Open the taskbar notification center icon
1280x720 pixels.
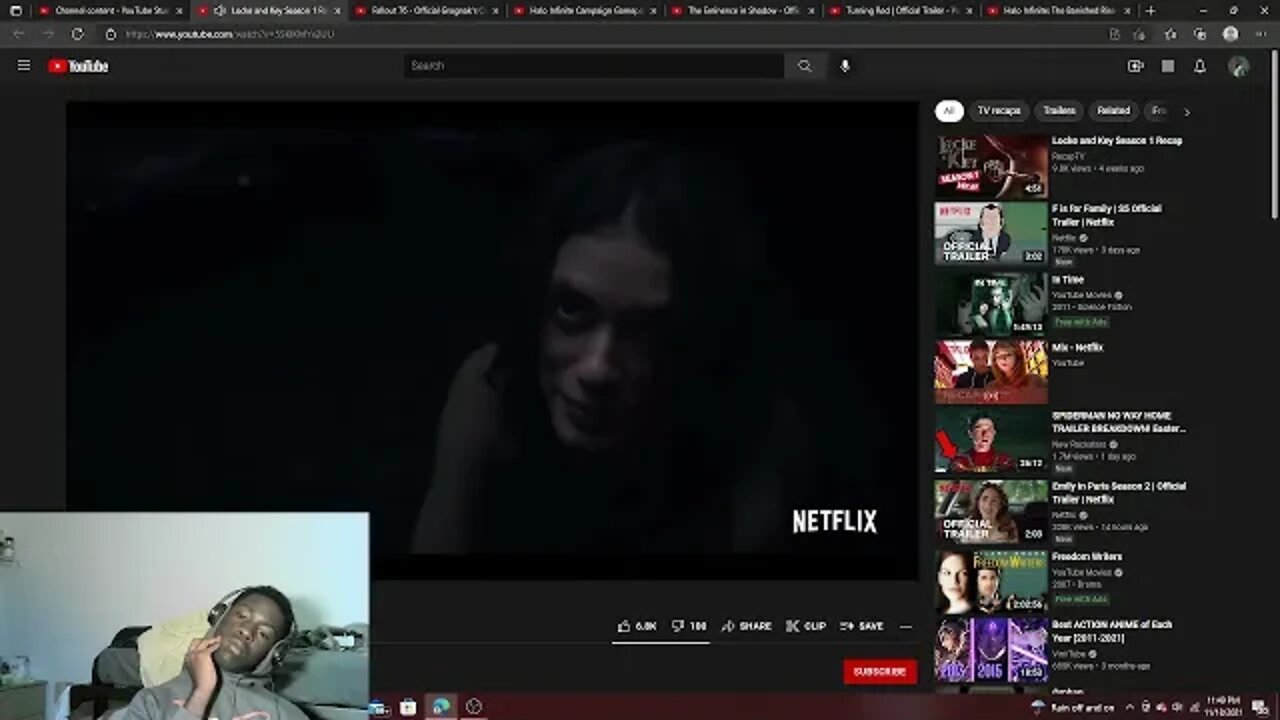coord(1259,708)
